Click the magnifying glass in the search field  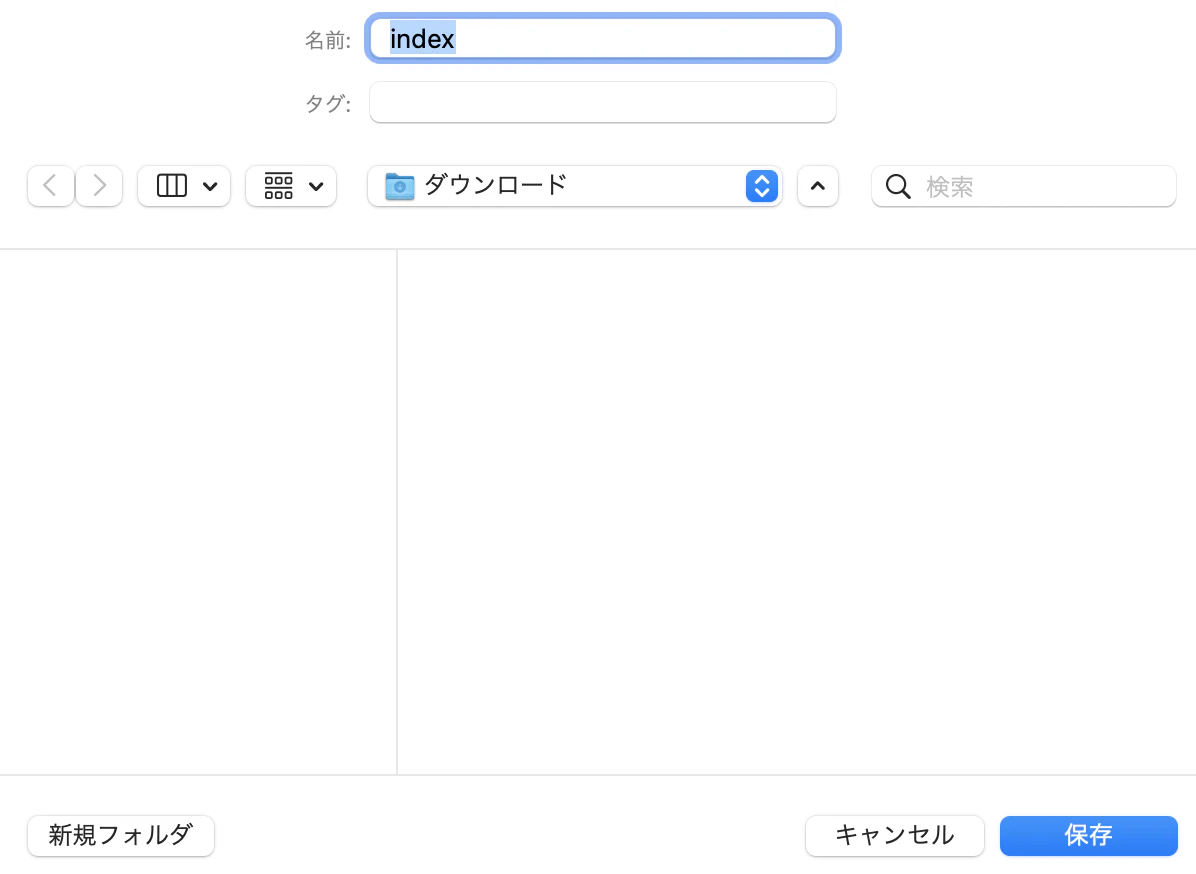(898, 186)
